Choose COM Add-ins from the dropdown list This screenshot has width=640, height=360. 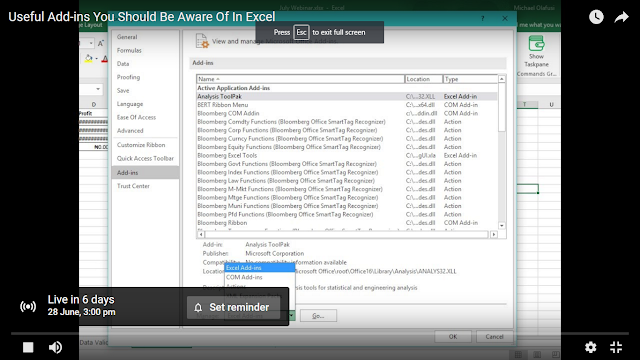click(260, 277)
